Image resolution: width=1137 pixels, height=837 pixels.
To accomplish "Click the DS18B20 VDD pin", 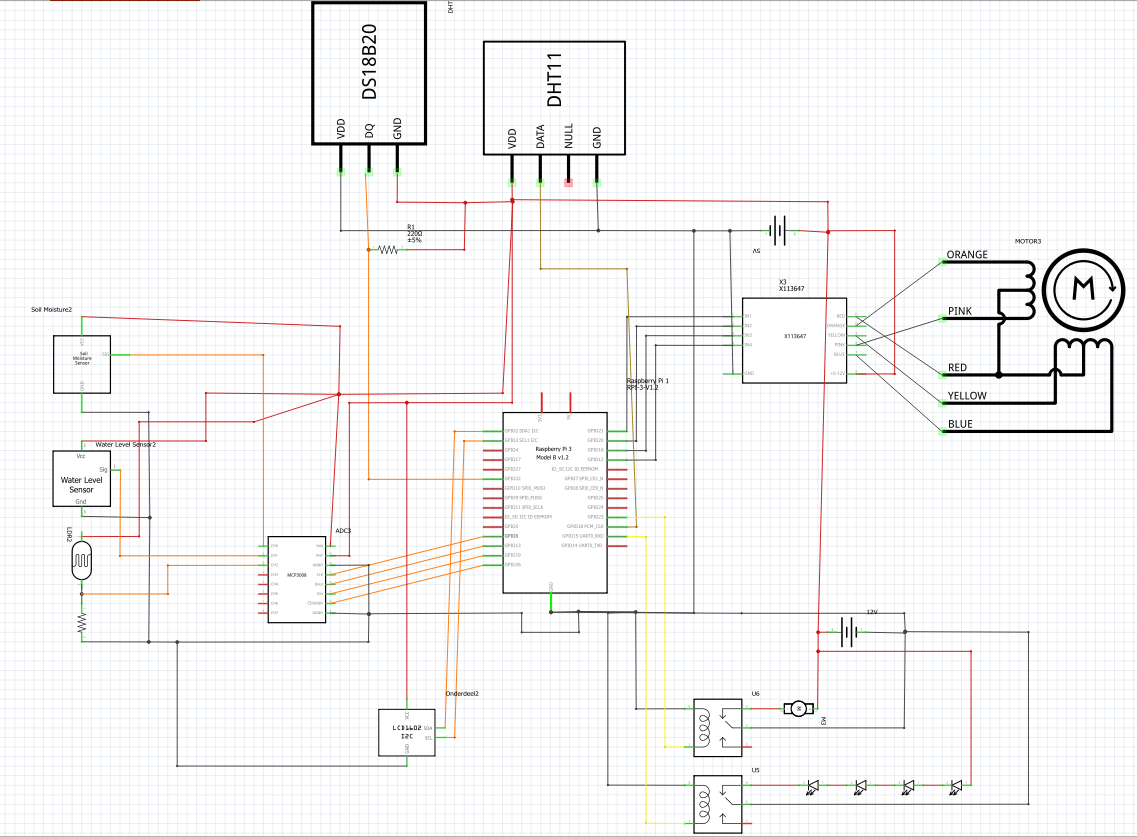I will coord(340,159).
